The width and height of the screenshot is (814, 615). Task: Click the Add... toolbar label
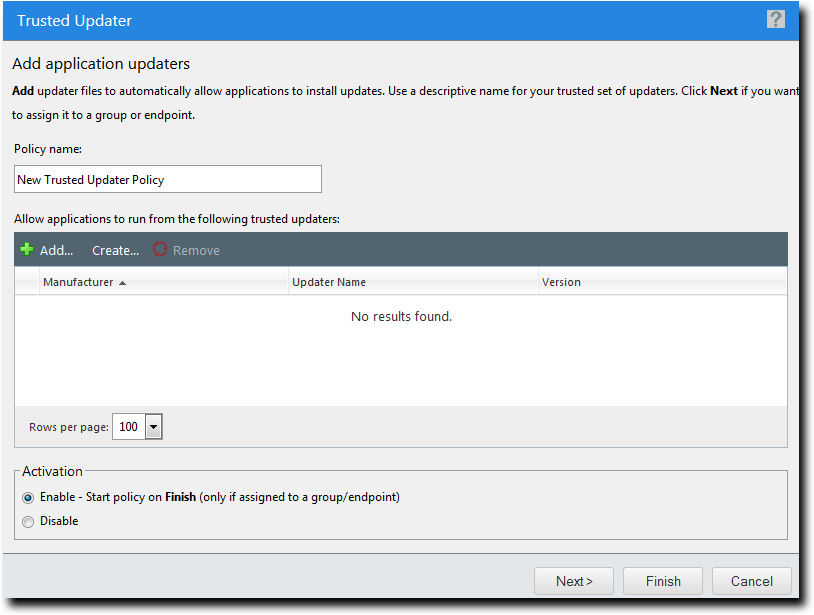click(56, 250)
